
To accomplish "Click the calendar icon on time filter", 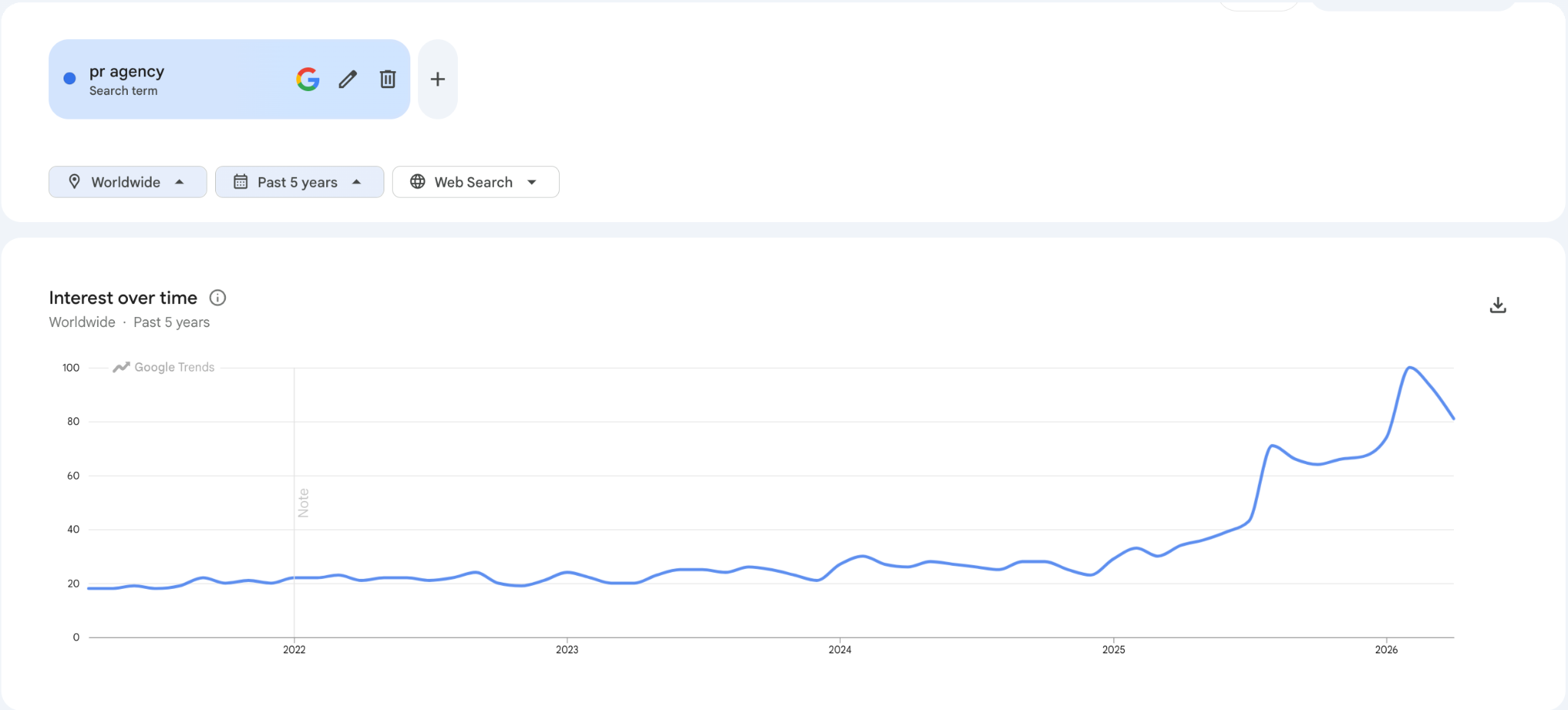I will pyautogui.click(x=240, y=182).
